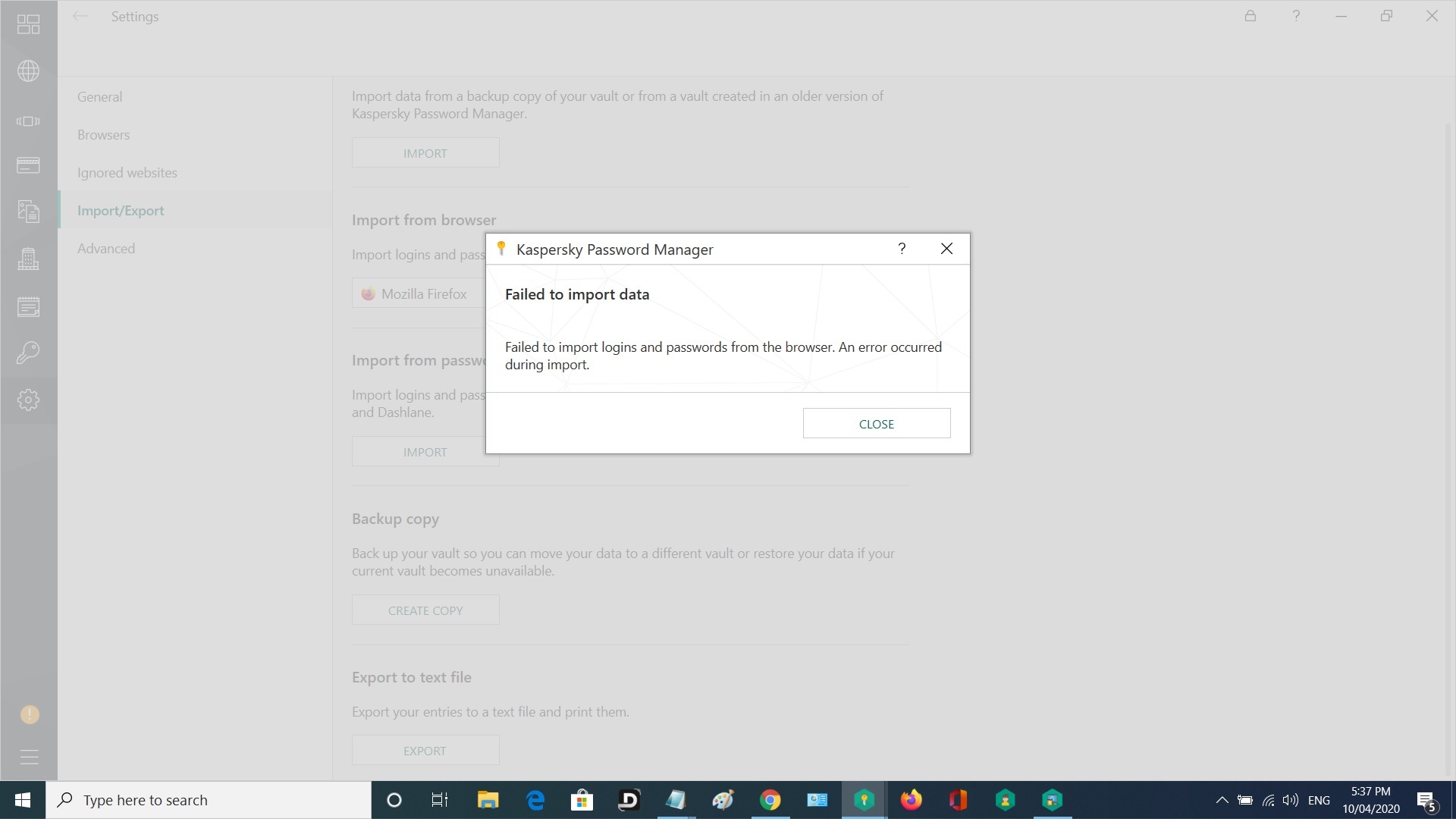Viewport: 1456px width, 825px height.
Task: Open Notes icon in sidebar
Action: [28, 306]
